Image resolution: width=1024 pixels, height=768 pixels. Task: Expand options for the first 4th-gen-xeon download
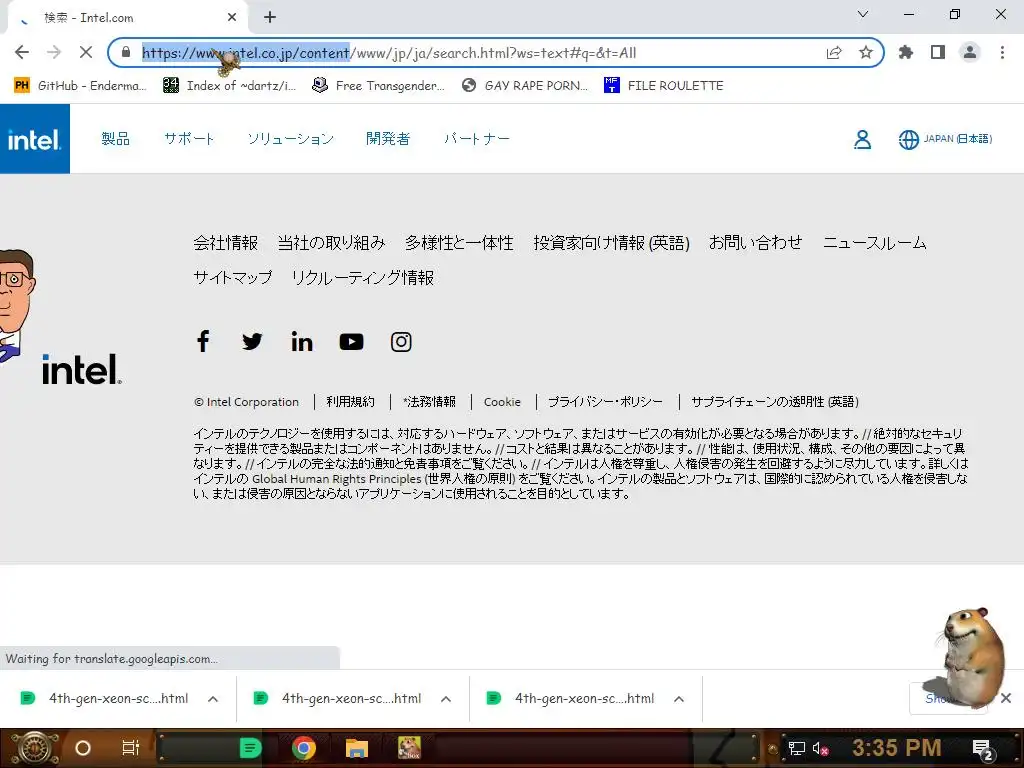tap(213, 699)
